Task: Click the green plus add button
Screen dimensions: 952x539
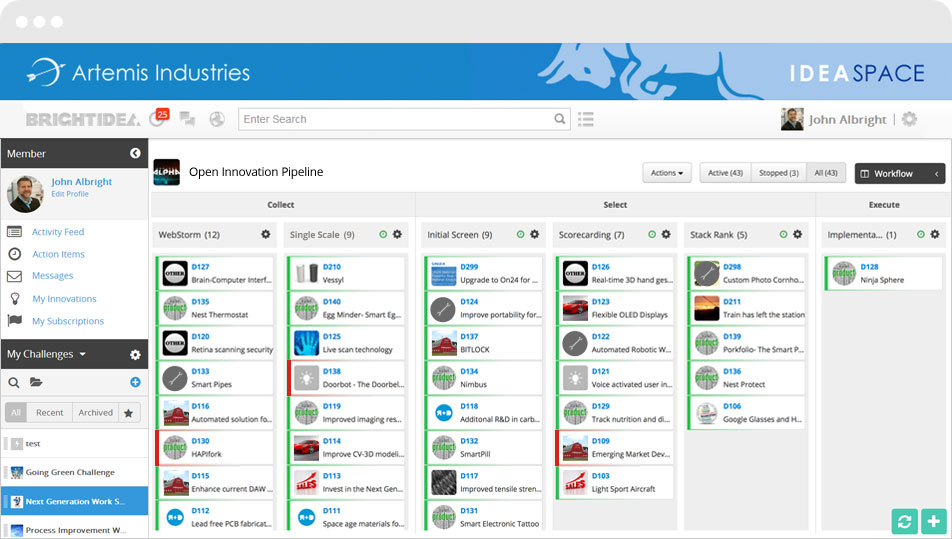Action: 933,521
